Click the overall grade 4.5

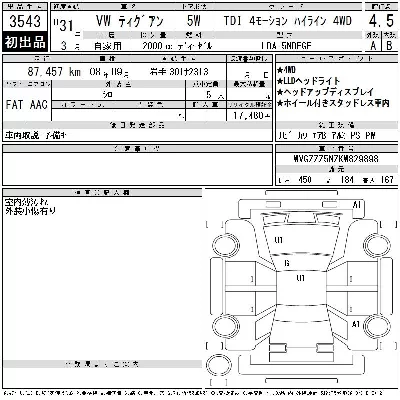tap(381, 21)
